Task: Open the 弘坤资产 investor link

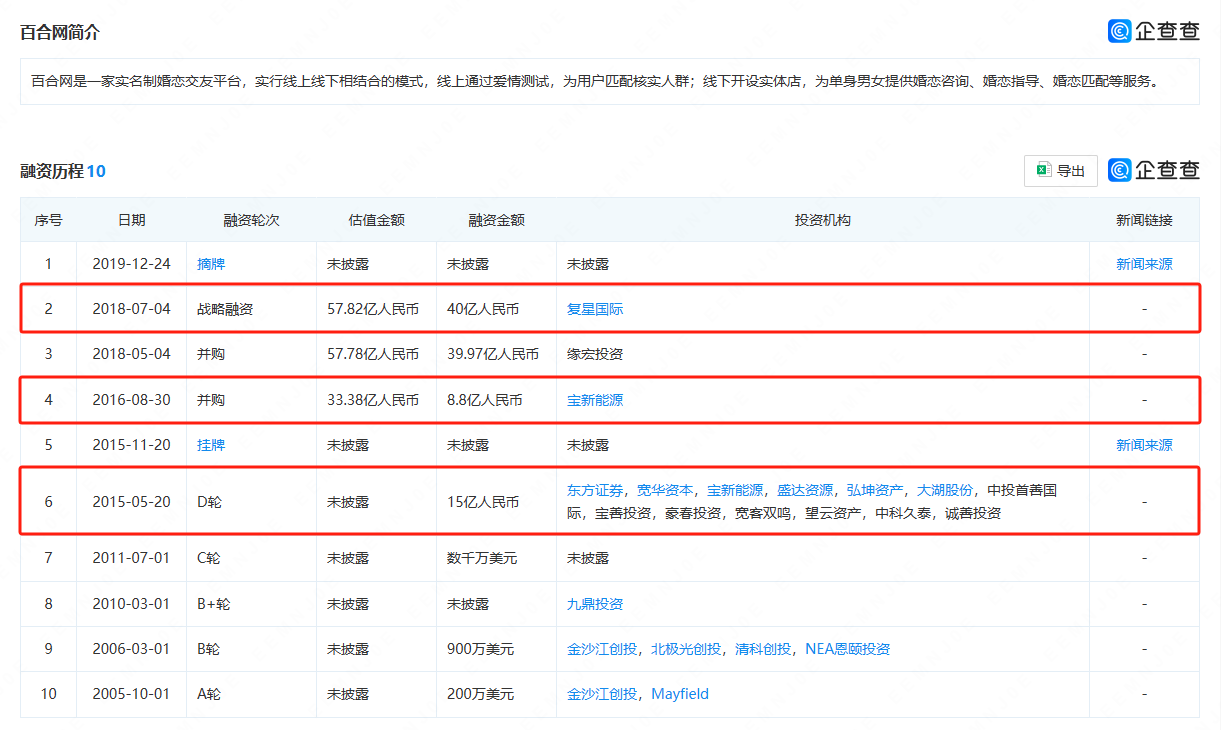Action: point(875,490)
